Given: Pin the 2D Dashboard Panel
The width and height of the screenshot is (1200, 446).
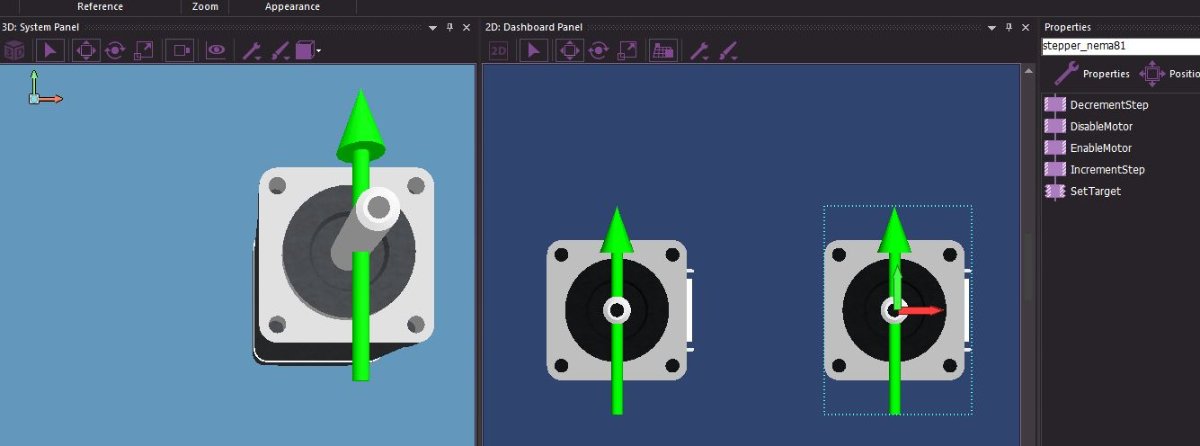Looking at the screenshot, I should click(1009, 27).
